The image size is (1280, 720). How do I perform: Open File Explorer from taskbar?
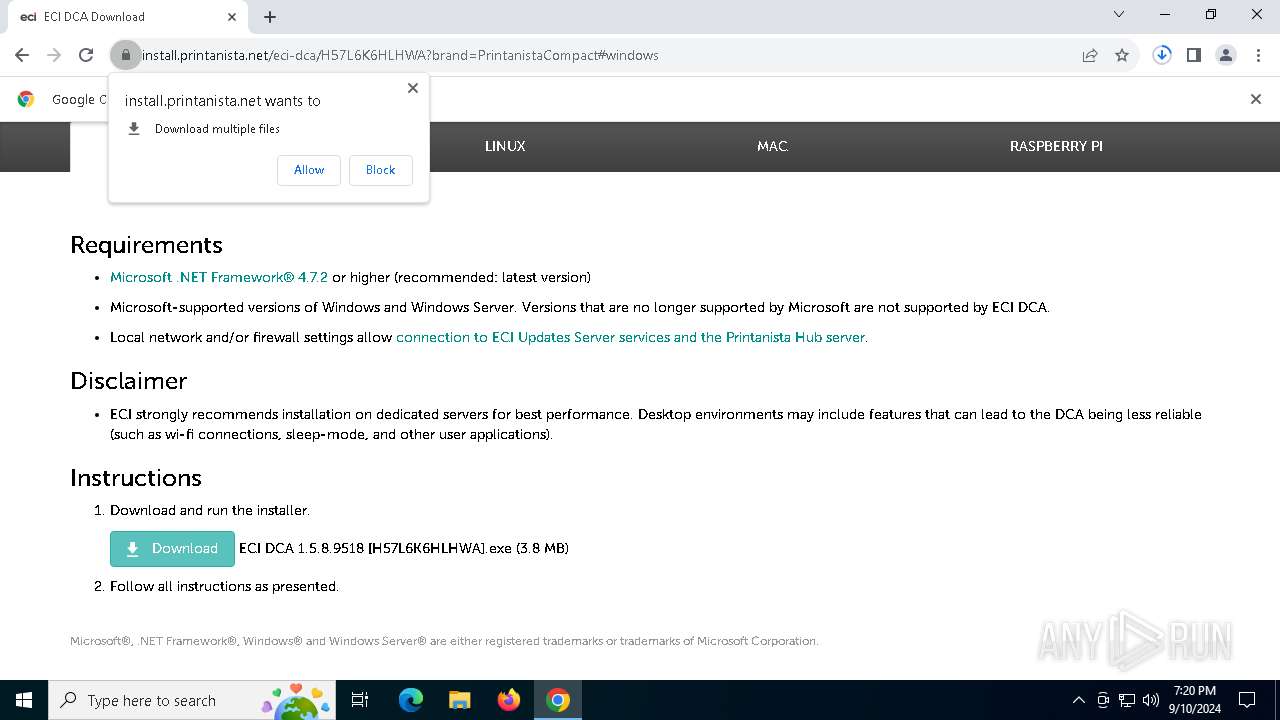(x=459, y=700)
